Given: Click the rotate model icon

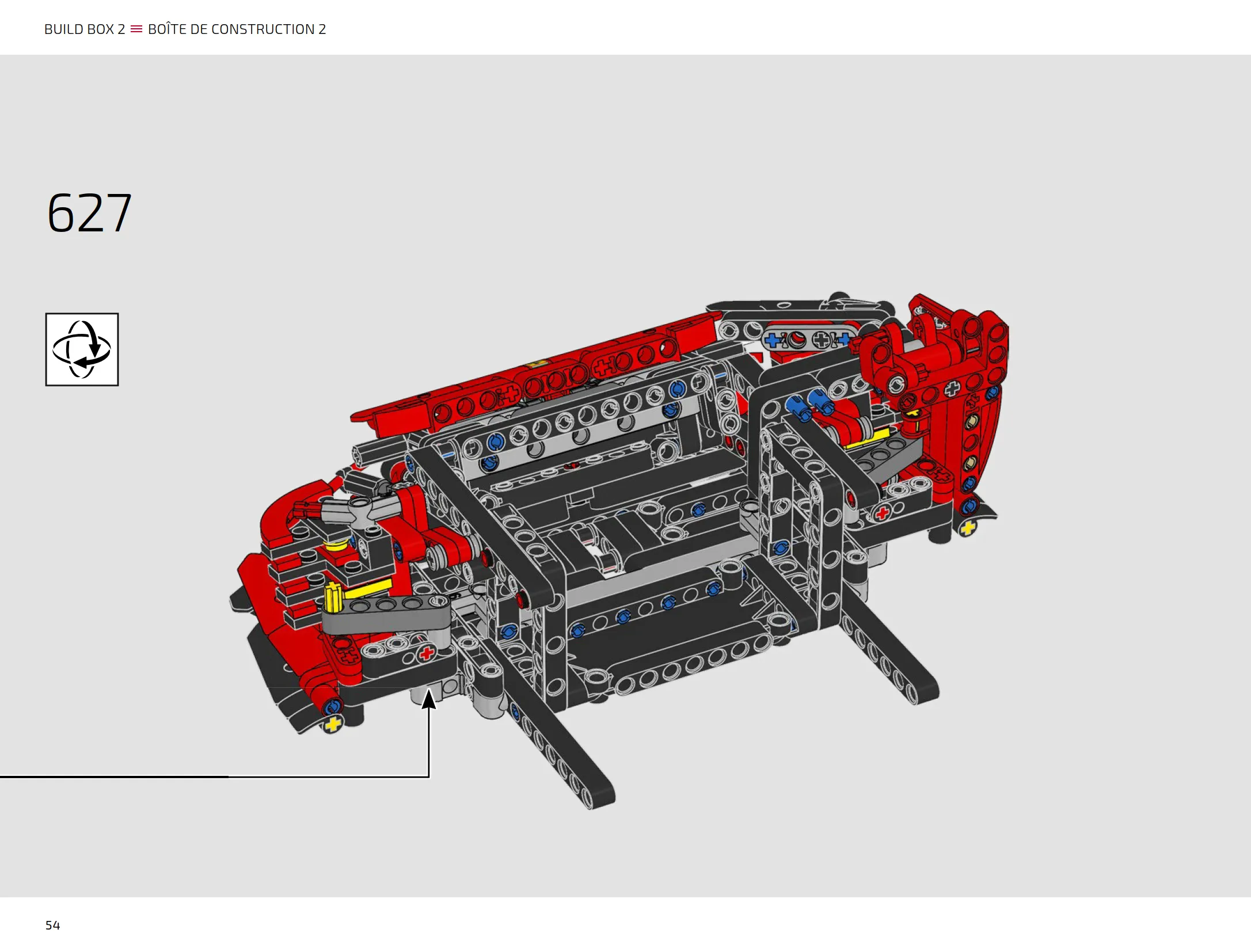Looking at the screenshot, I should (x=82, y=349).
